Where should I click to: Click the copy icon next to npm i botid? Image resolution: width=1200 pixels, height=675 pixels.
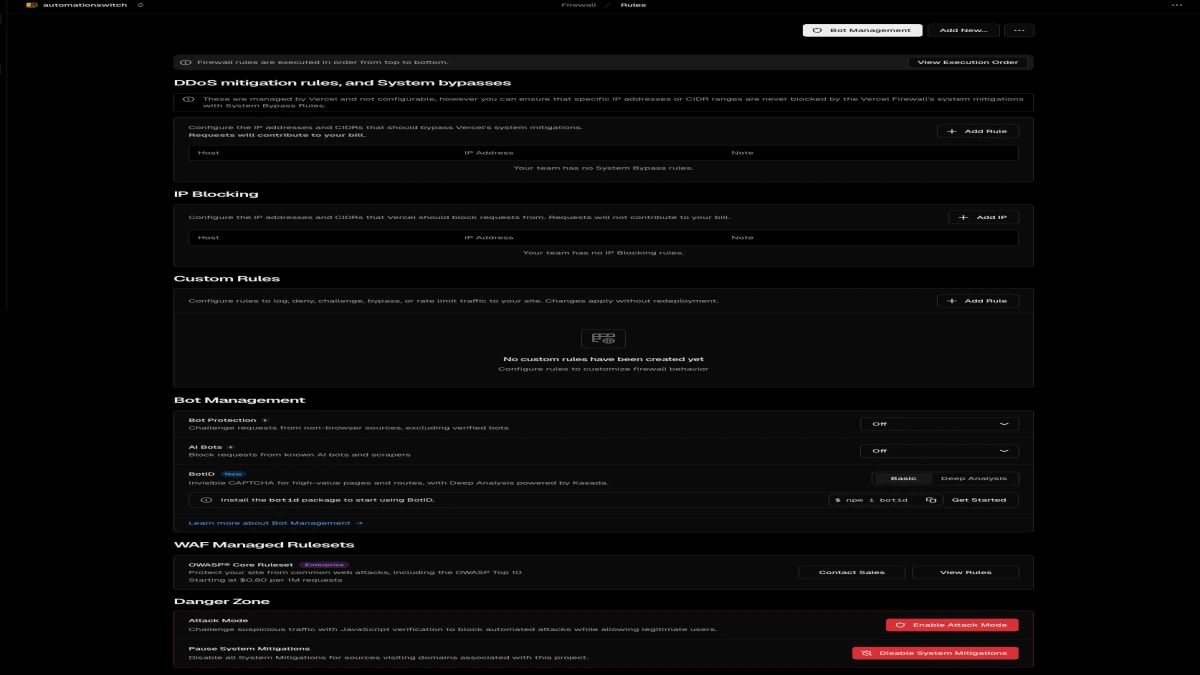[x=930, y=500]
